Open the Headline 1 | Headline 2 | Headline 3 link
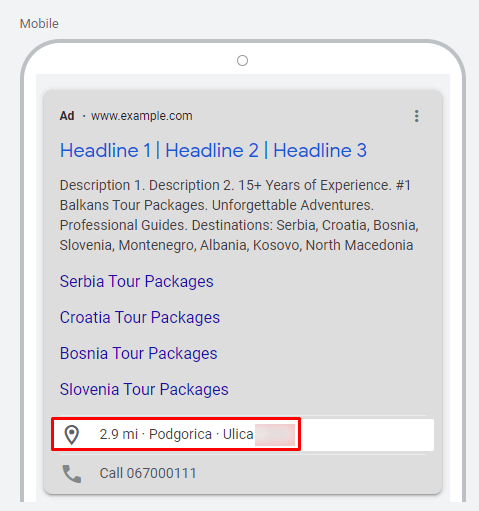479x511 pixels. [213, 150]
